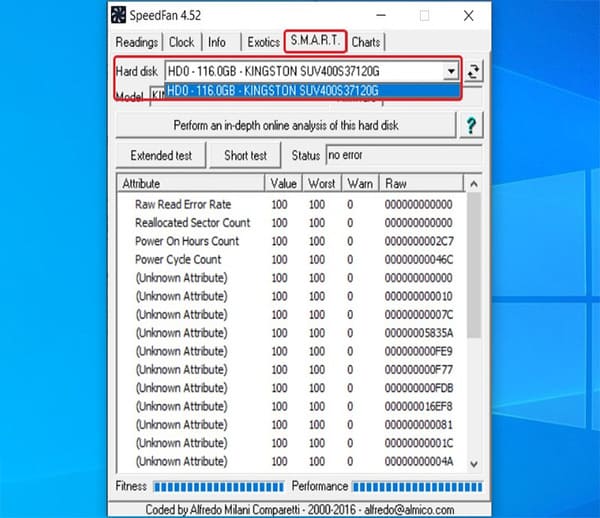Minimize the SpeedFan window
This screenshot has height=518, width=600.
(x=381, y=15)
